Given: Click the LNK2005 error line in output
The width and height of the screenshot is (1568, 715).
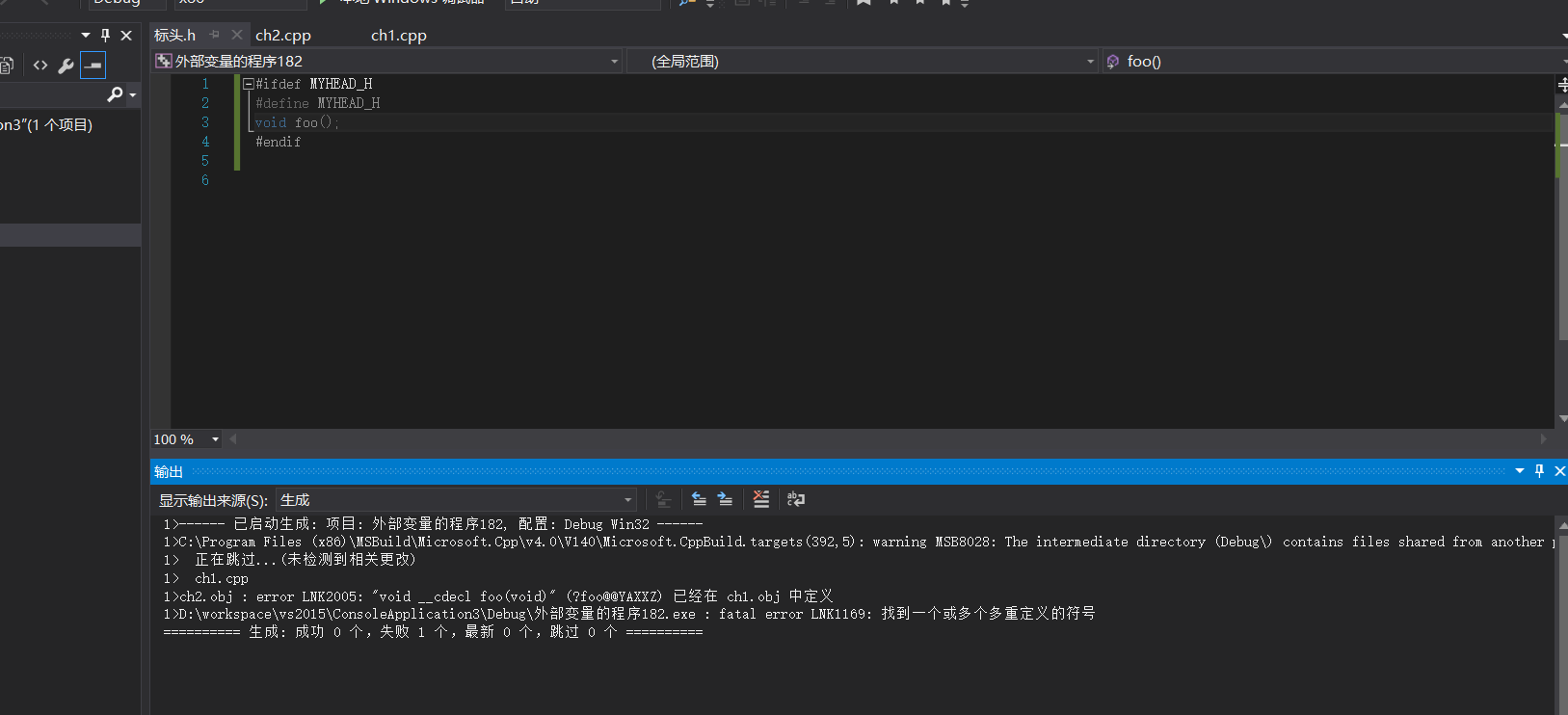Looking at the screenshot, I should click(x=498, y=596).
